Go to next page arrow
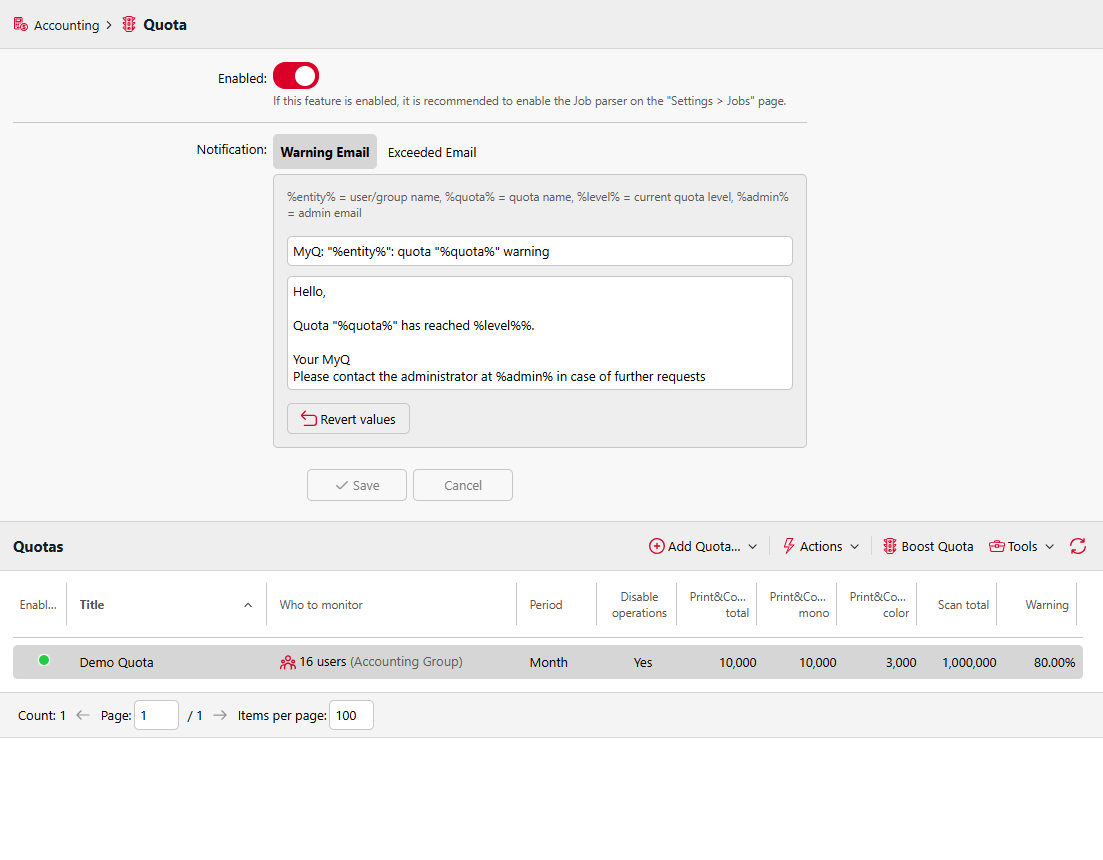1103x860 pixels. pyautogui.click(x=220, y=715)
